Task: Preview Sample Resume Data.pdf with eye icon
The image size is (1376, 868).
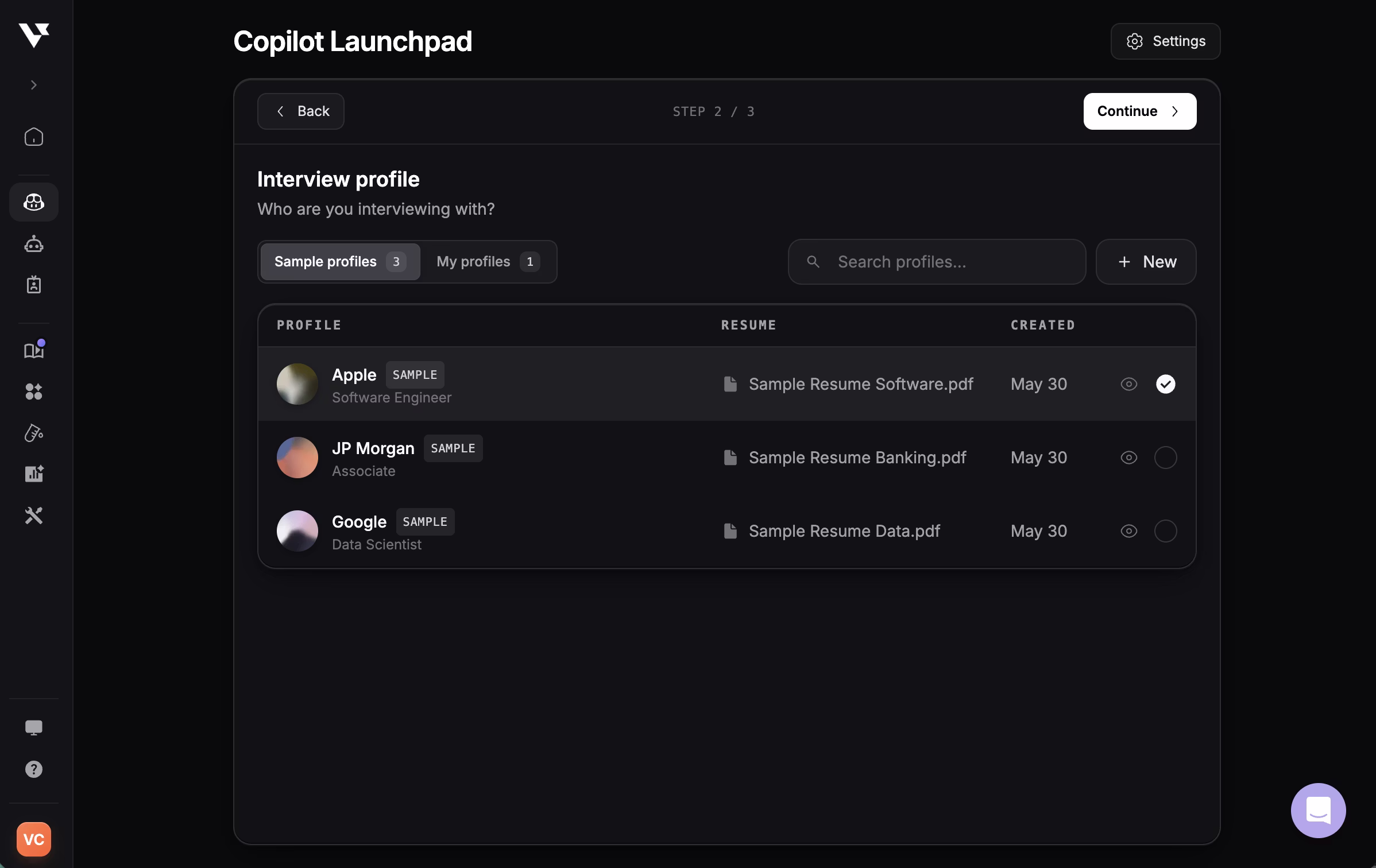Action: 1128,531
